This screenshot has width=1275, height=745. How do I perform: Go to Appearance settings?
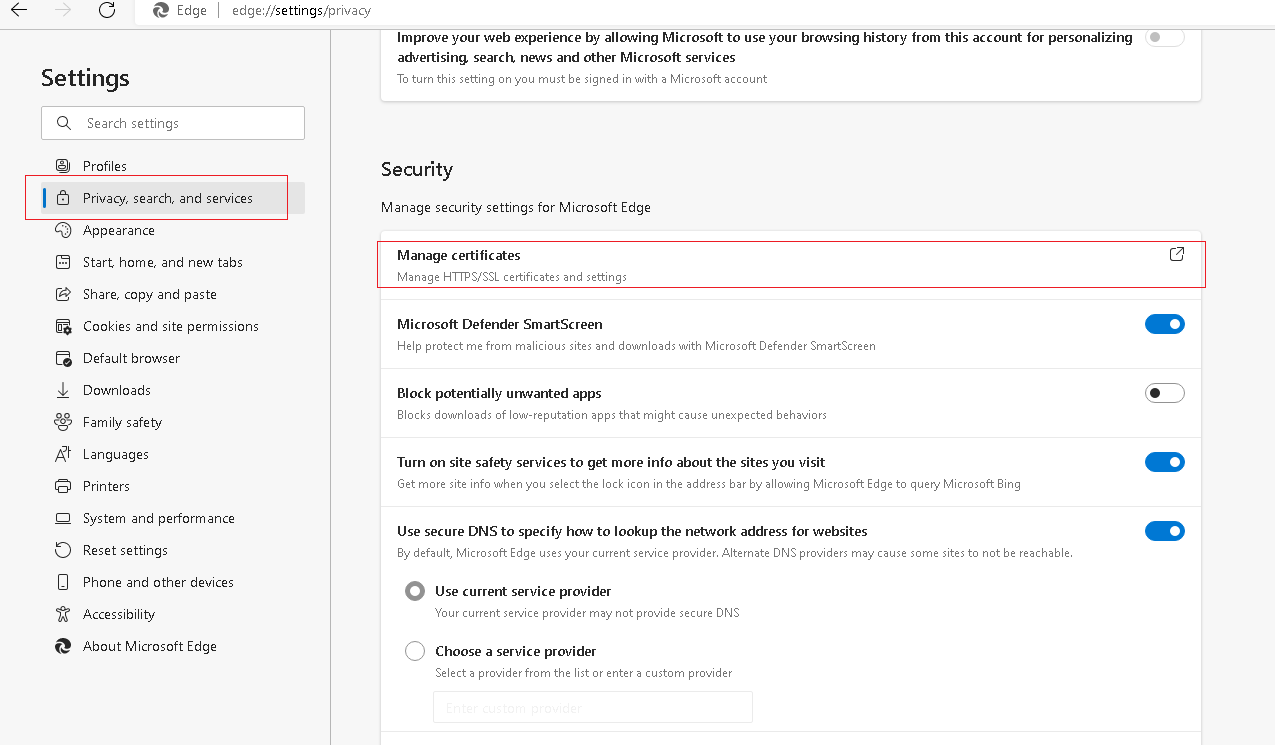pos(173,230)
